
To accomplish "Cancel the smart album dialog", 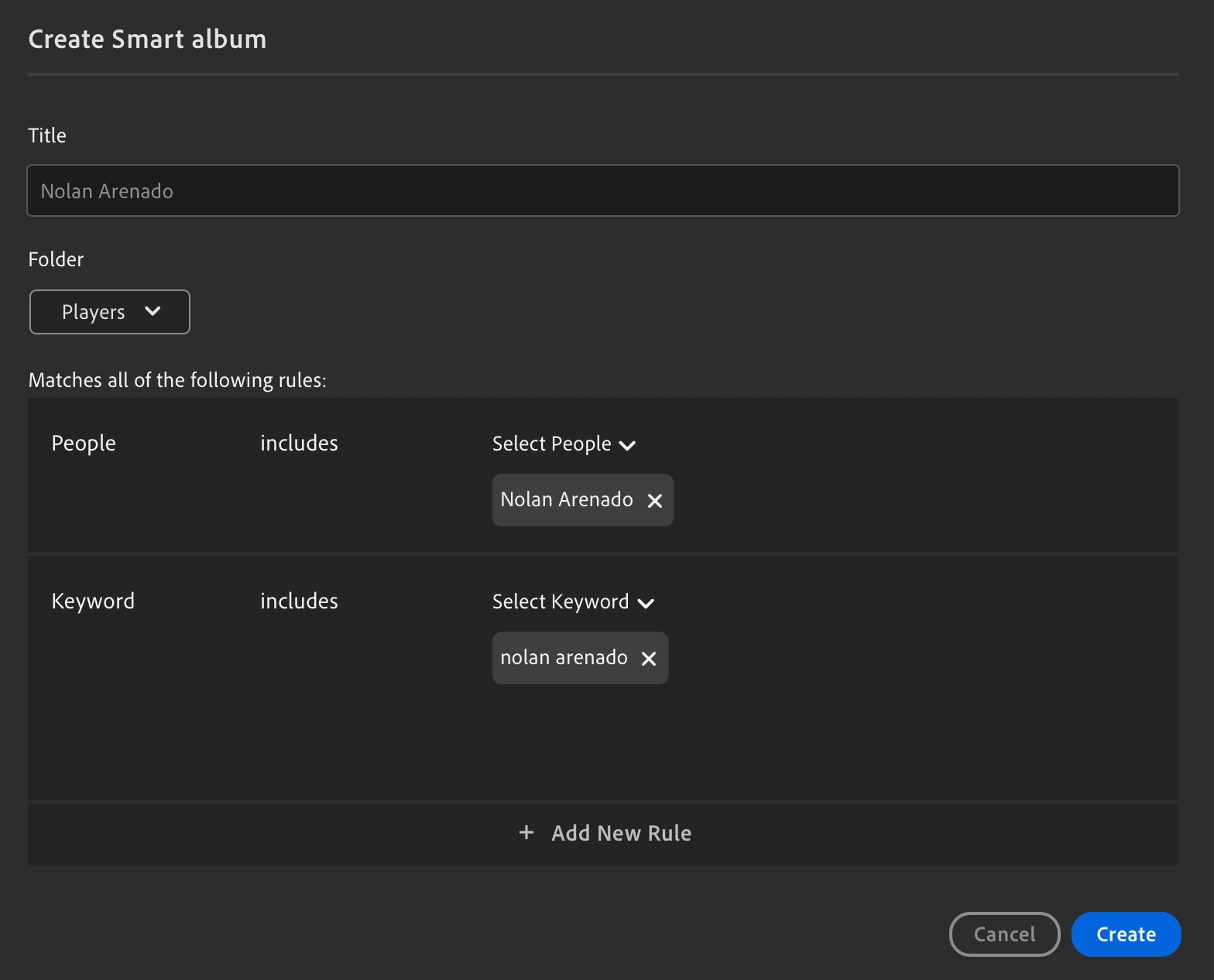I will click(1004, 934).
